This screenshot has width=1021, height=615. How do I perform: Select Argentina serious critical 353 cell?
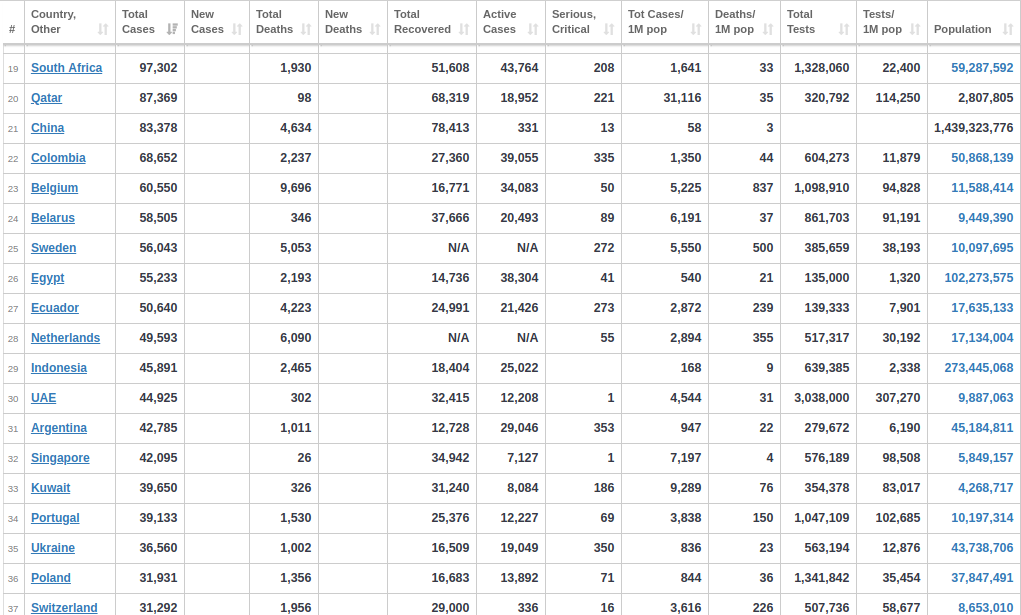(583, 427)
